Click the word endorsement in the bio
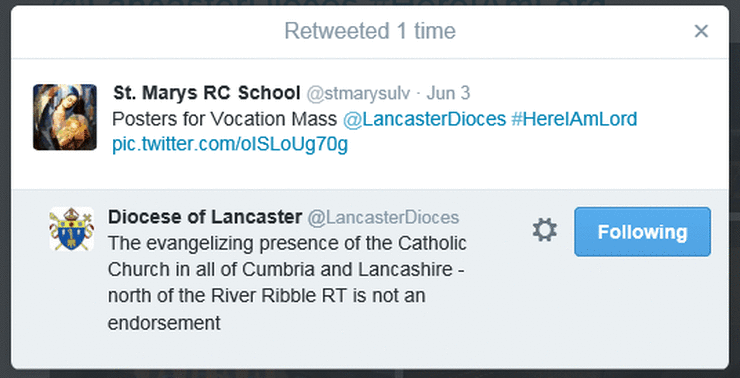Screen dimensions: 740x378 pos(164,323)
